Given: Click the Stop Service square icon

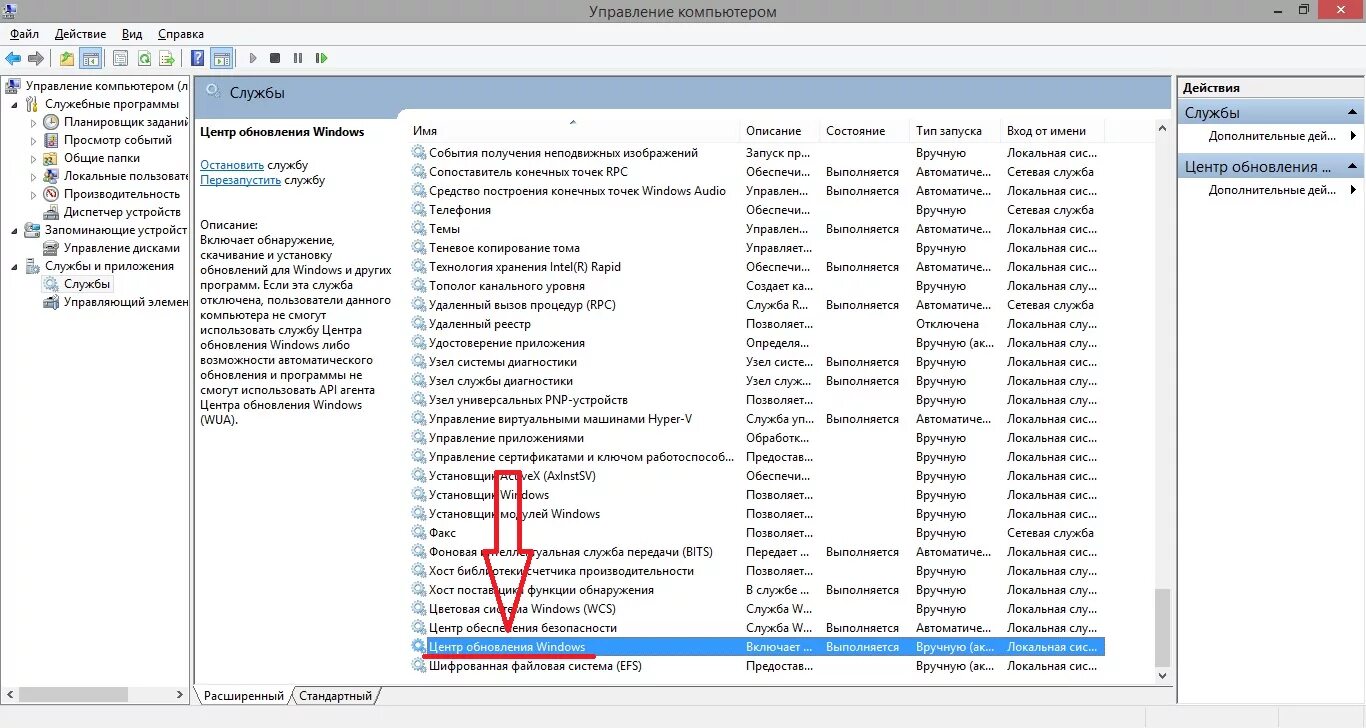Looking at the screenshot, I should pos(275,59).
